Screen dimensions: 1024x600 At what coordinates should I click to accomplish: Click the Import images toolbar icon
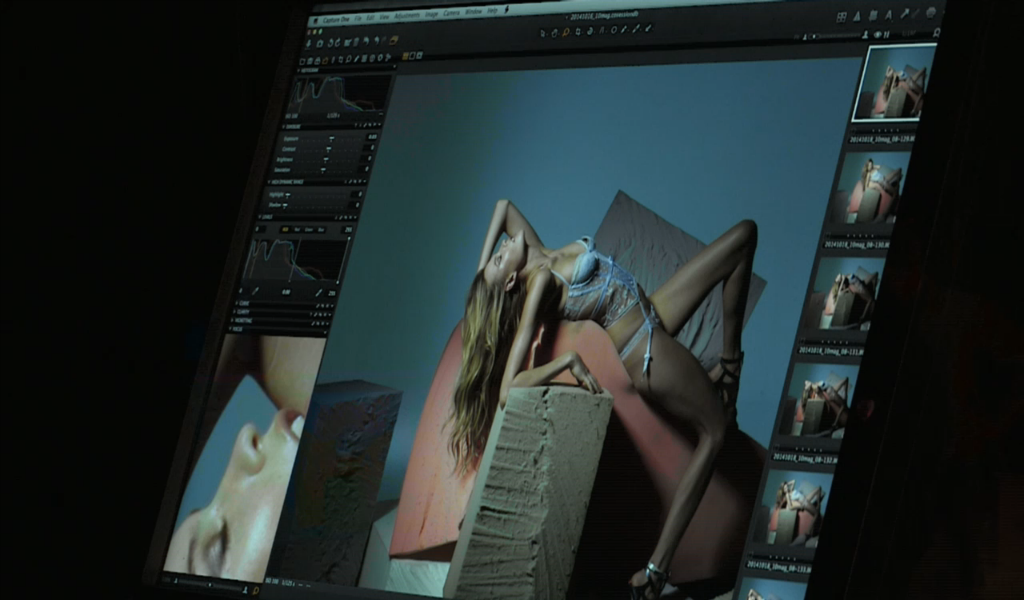pos(309,44)
